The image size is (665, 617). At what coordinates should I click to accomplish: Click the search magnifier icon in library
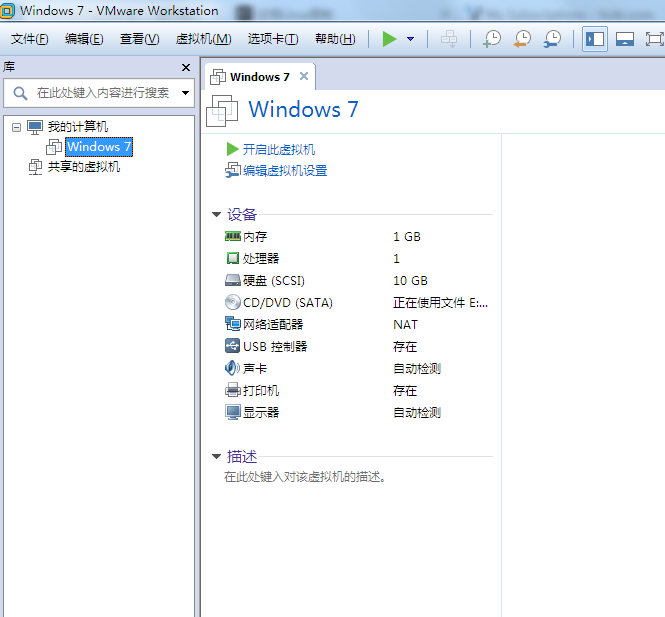20,93
